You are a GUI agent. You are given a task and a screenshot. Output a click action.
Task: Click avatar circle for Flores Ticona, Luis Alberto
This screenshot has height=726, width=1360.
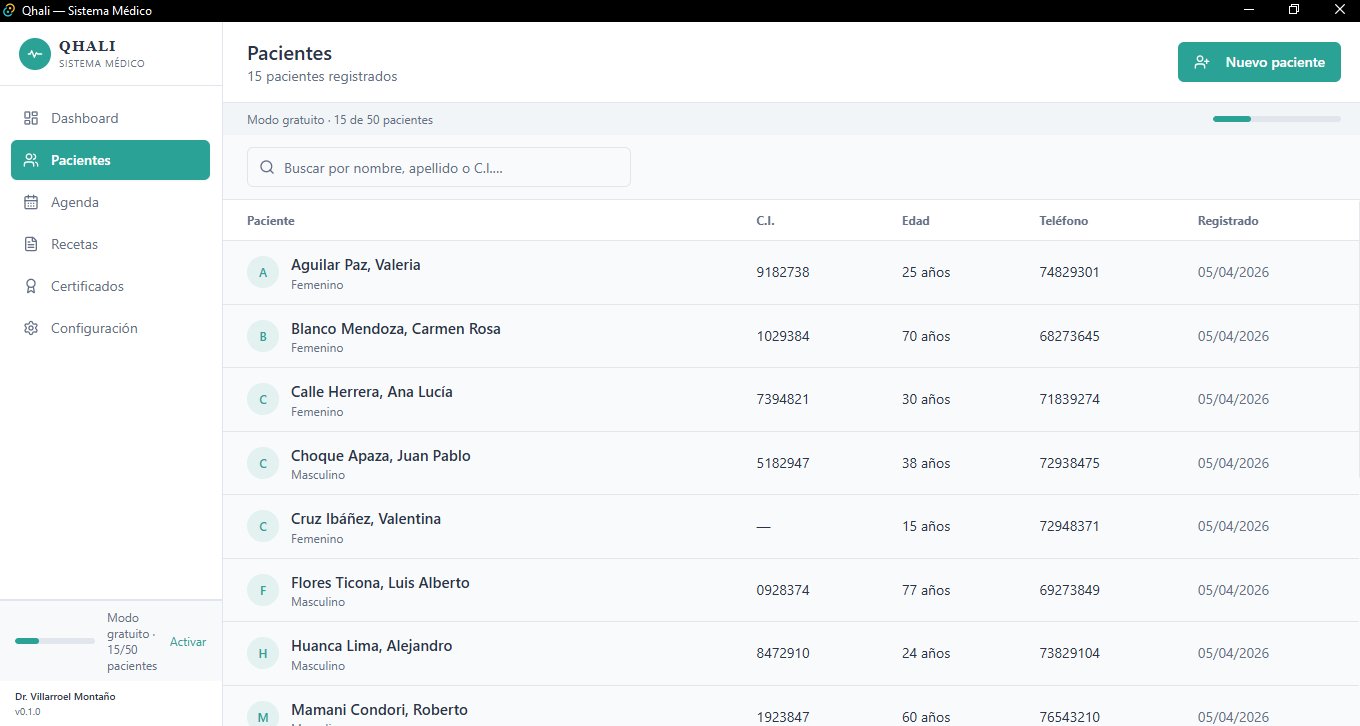point(263,591)
